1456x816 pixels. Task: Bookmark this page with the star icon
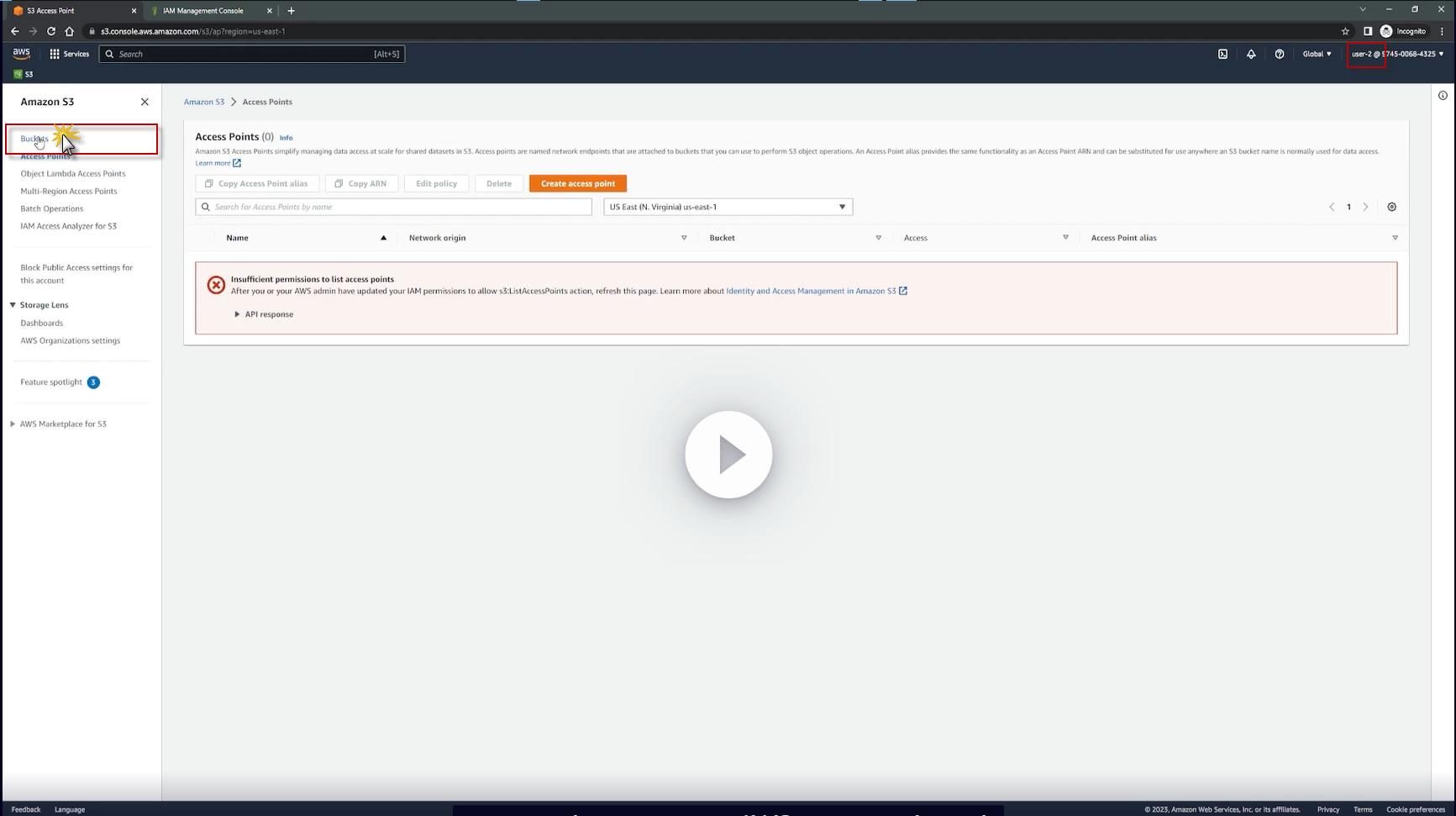1345,31
